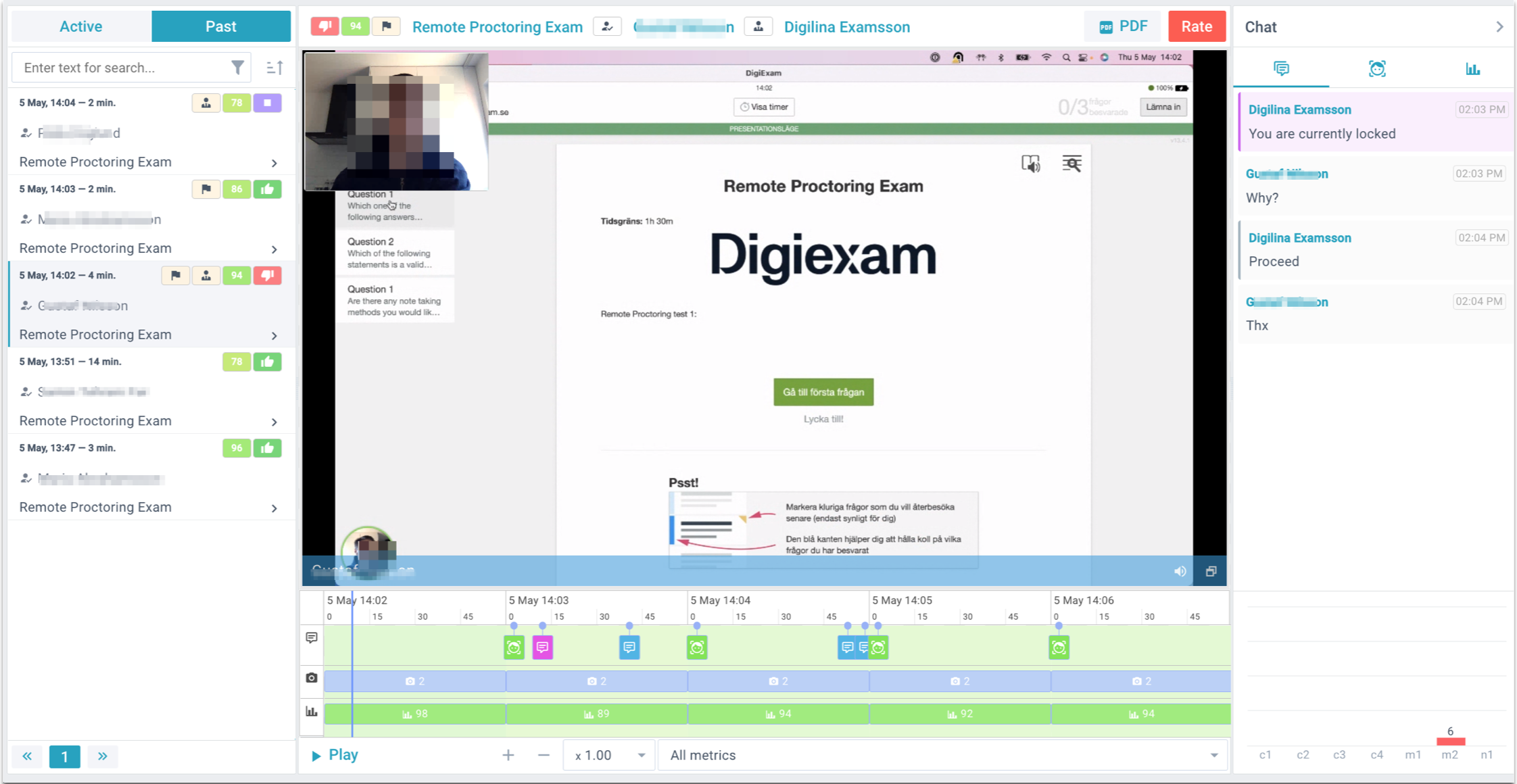Viewport: 1517px width, 784px height.
Task: Switch to the Active sessions tab
Action: click(x=81, y=26)
